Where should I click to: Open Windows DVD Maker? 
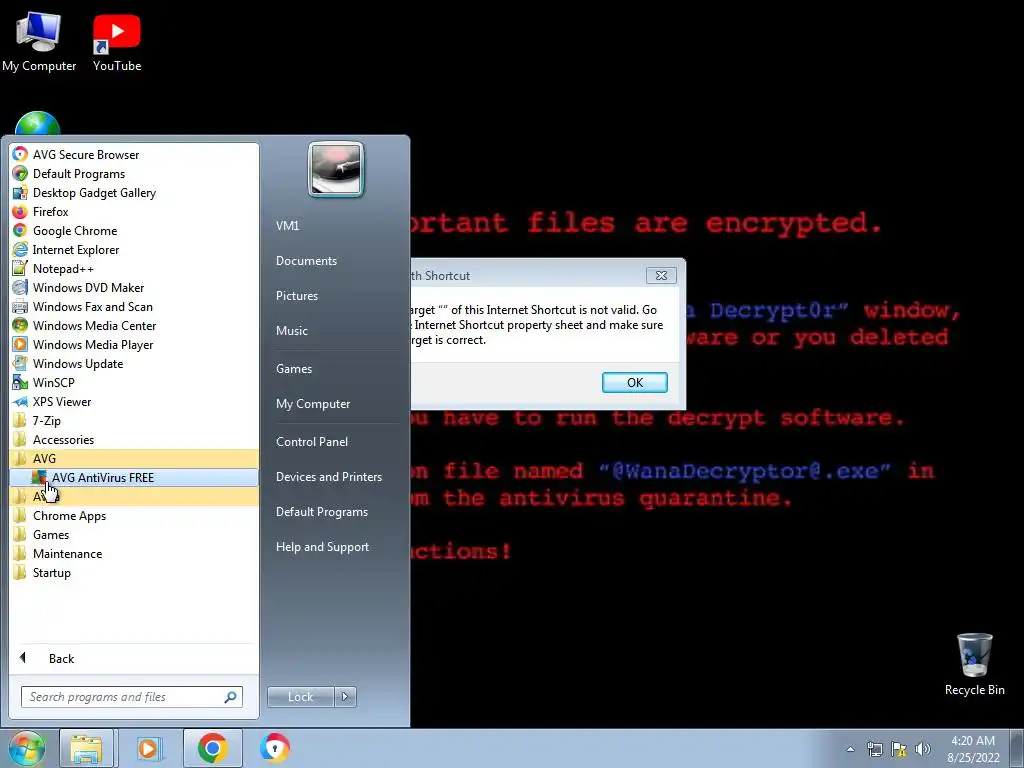(134, 287)
